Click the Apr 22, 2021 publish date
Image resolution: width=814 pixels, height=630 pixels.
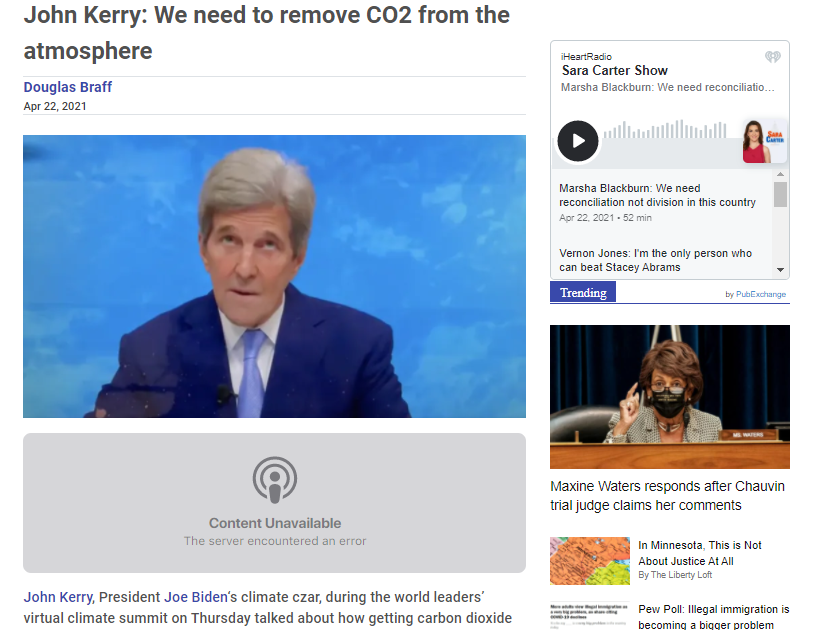coord(55,106)
